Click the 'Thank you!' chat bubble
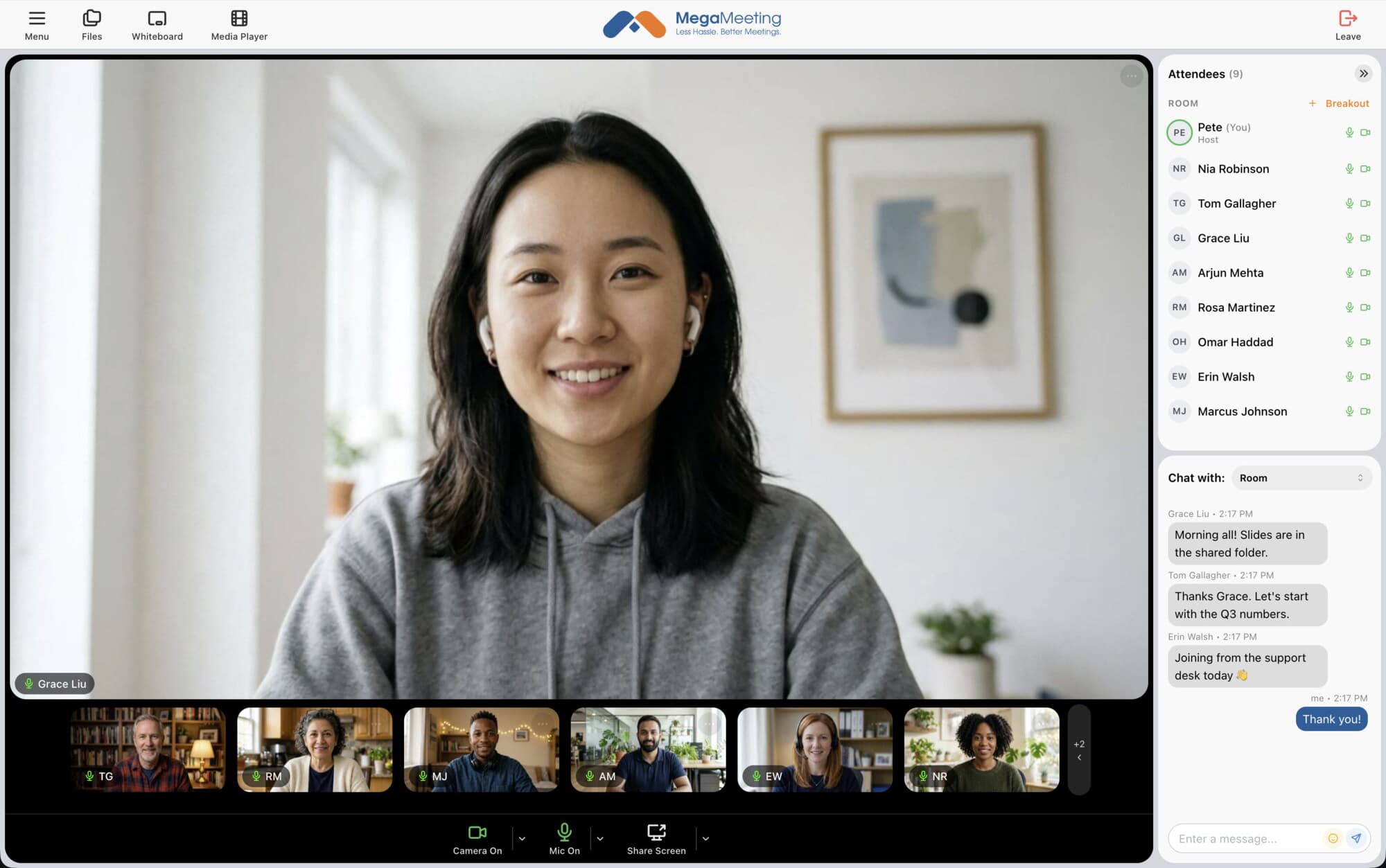This screenshot has width=1386, height=868. pyautogui.click(x=1331, y=719)
